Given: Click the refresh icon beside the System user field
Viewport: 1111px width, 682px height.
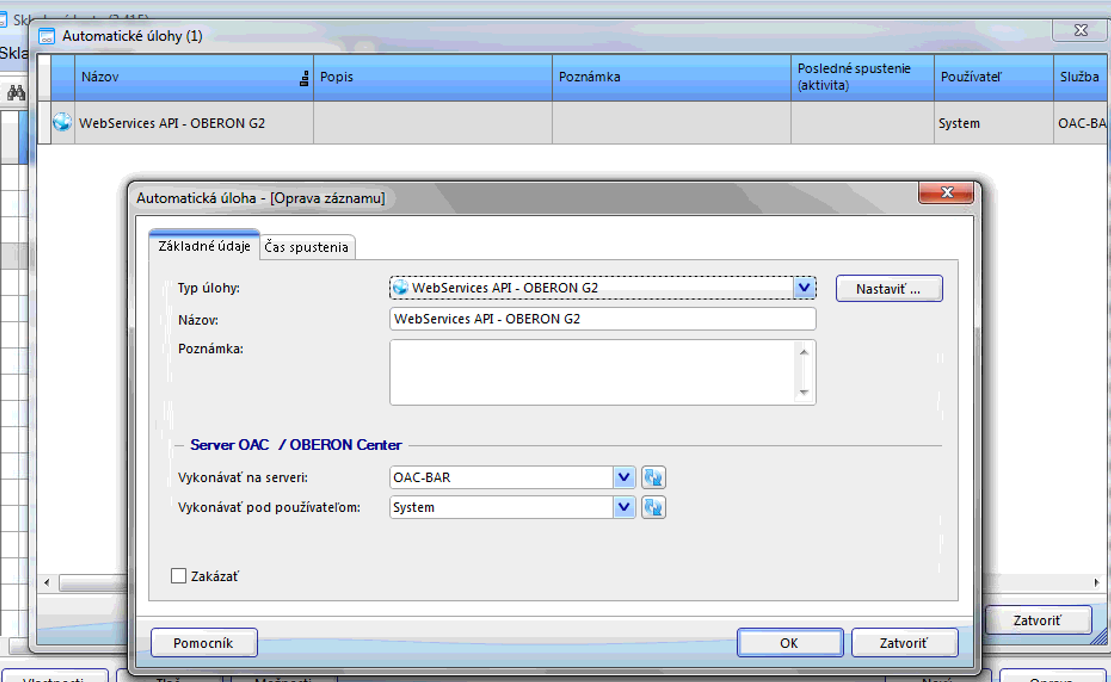Looking at the screenshot, I should (x=653, y=508).
